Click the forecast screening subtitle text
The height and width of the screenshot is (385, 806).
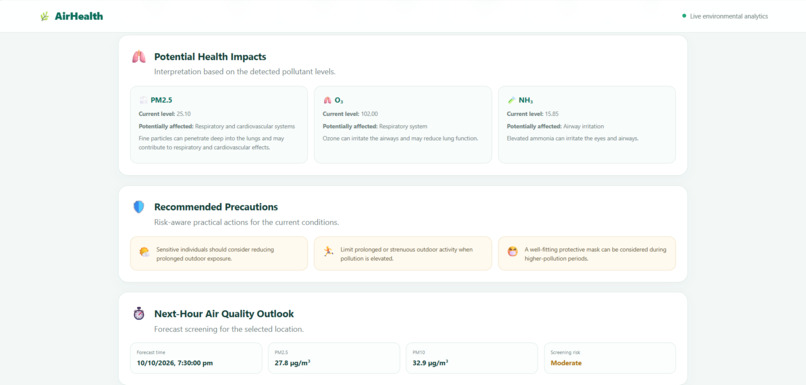[229, 329]
